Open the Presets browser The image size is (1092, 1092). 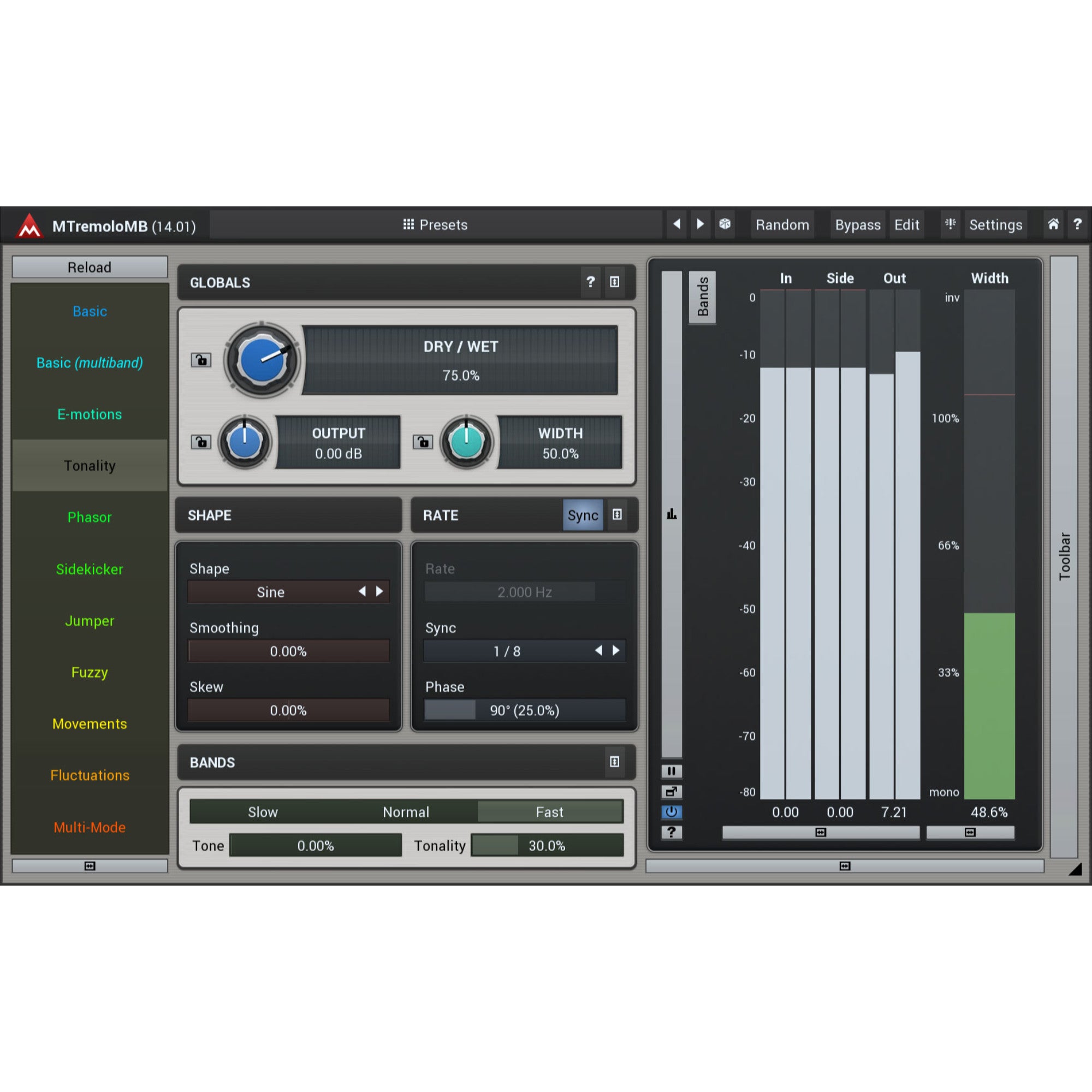[x=435, y=224]
